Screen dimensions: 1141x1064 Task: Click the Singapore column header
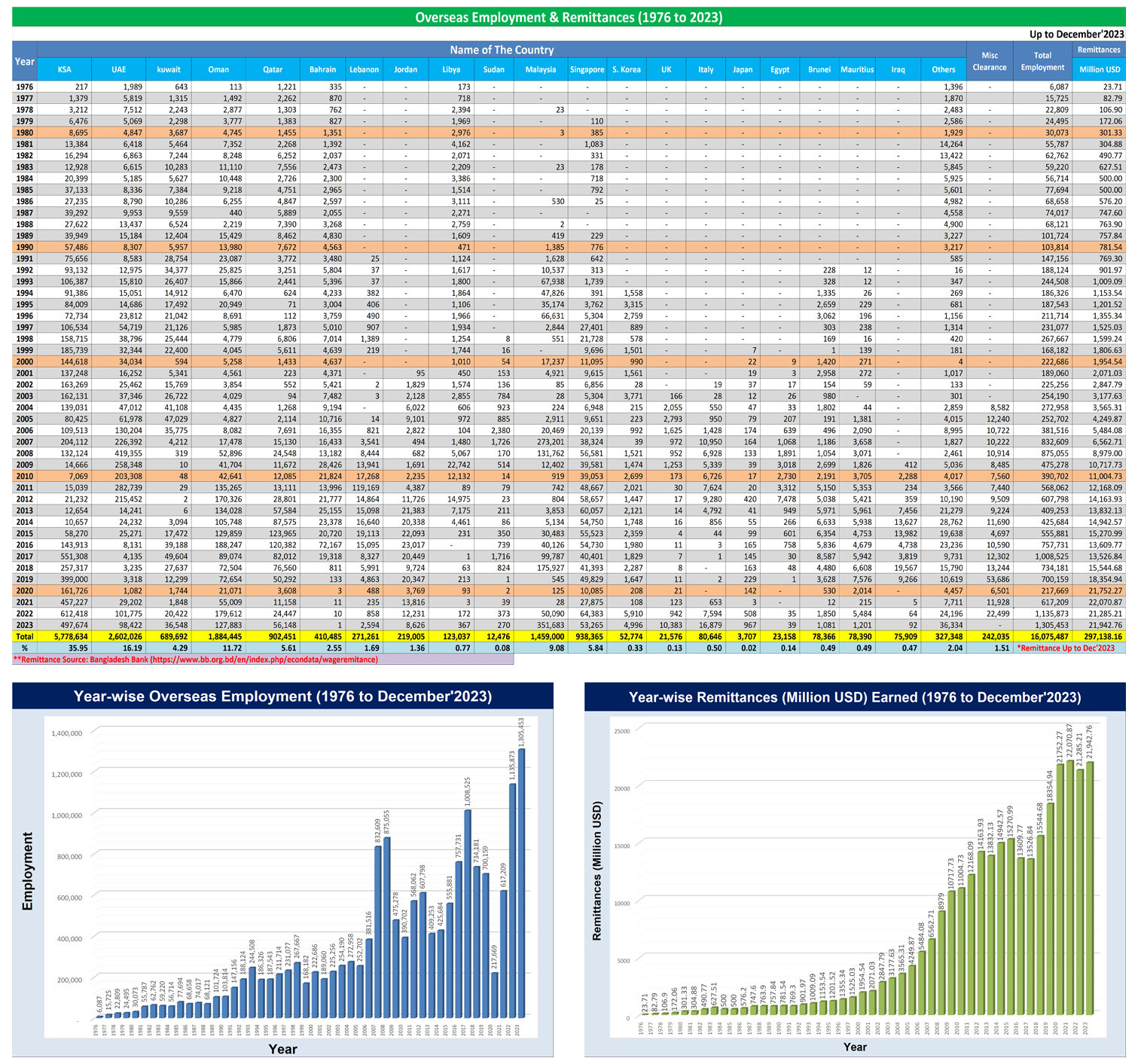587,69
